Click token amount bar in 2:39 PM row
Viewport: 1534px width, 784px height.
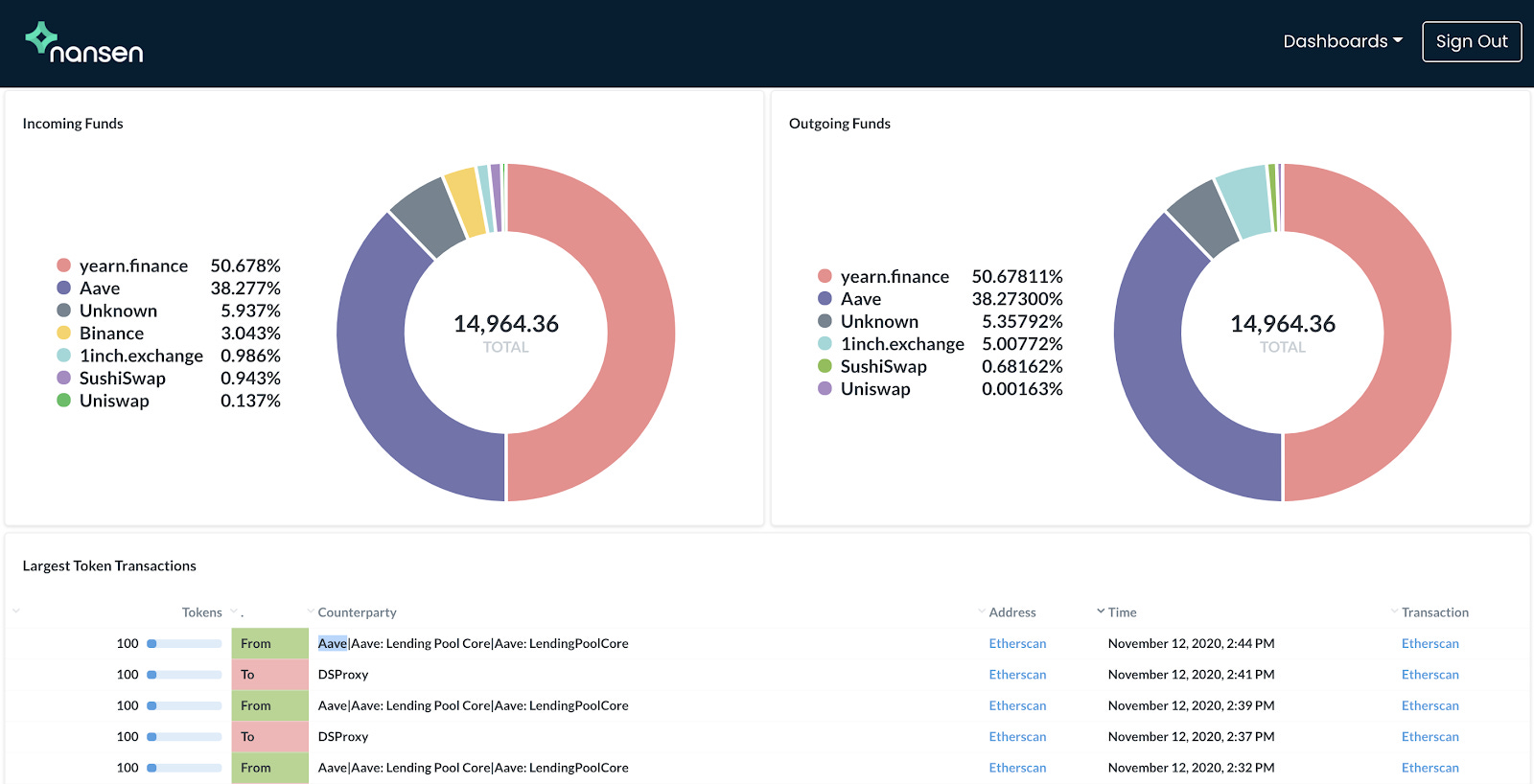(x=184, y=706)
